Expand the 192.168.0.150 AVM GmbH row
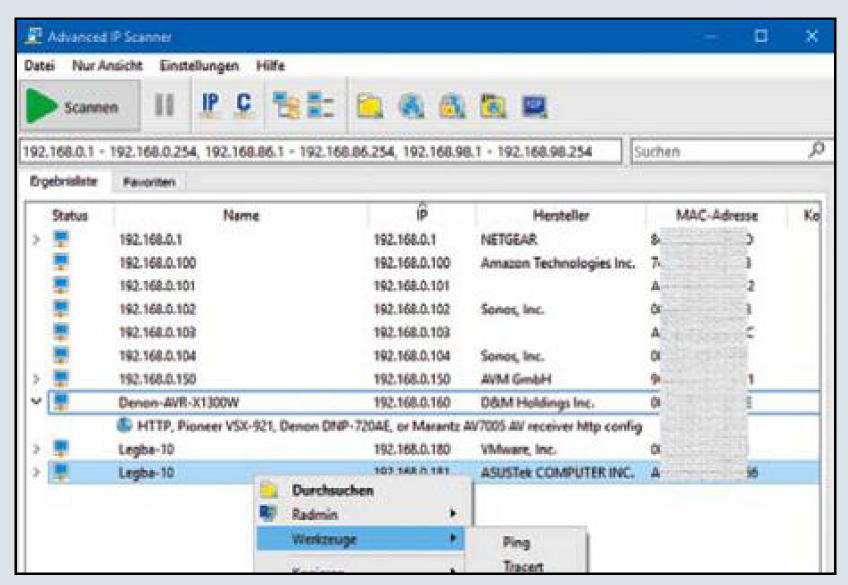The width and height of the screenshot is (848, 585). click(36, 378)
